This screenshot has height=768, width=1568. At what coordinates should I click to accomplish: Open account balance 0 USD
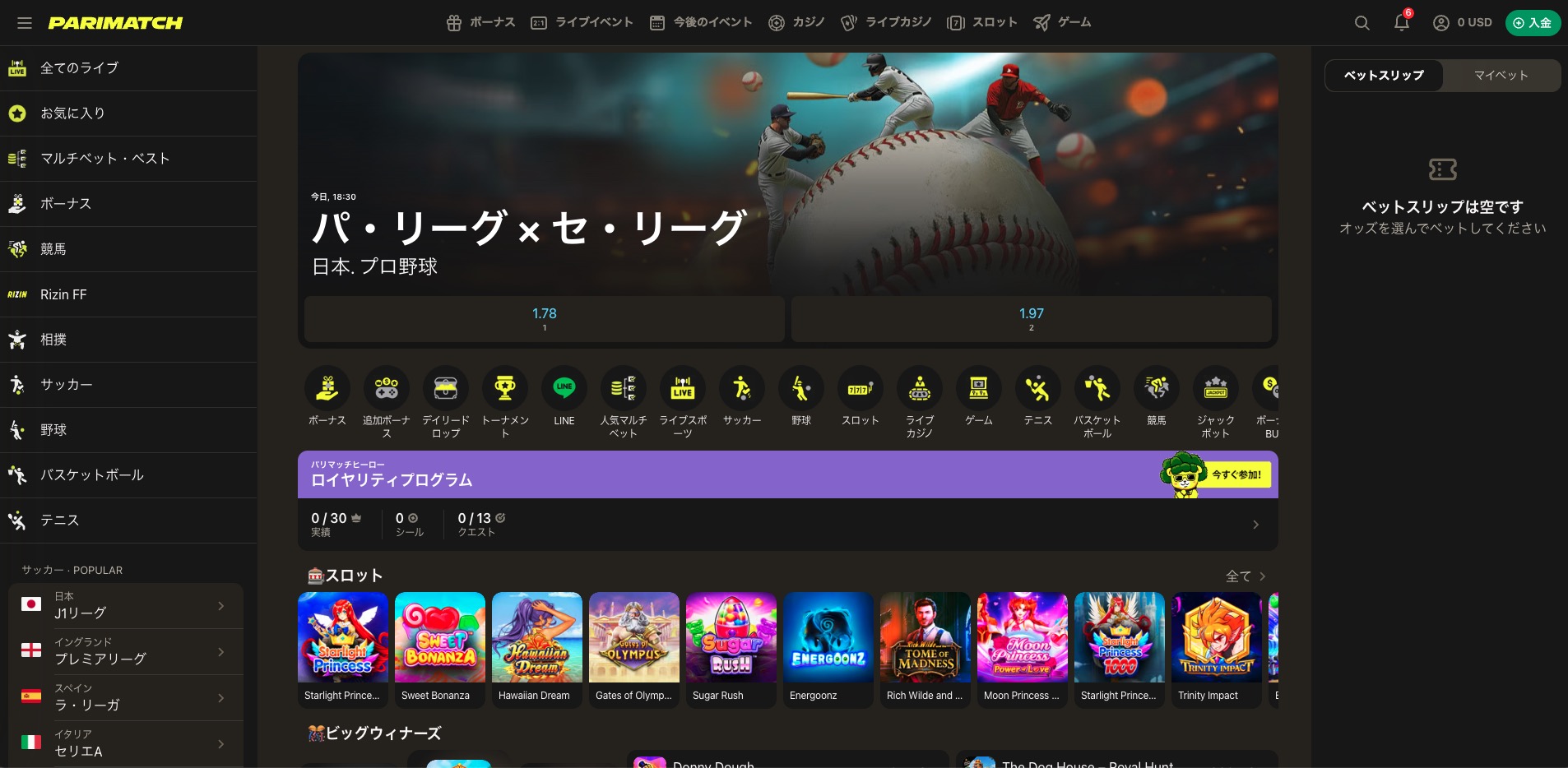(1462, 23)
